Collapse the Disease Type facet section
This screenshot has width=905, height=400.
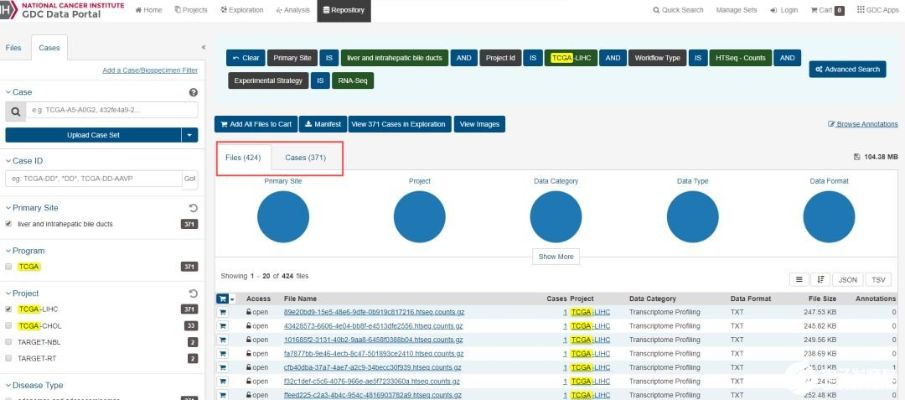tap(9, 384)
